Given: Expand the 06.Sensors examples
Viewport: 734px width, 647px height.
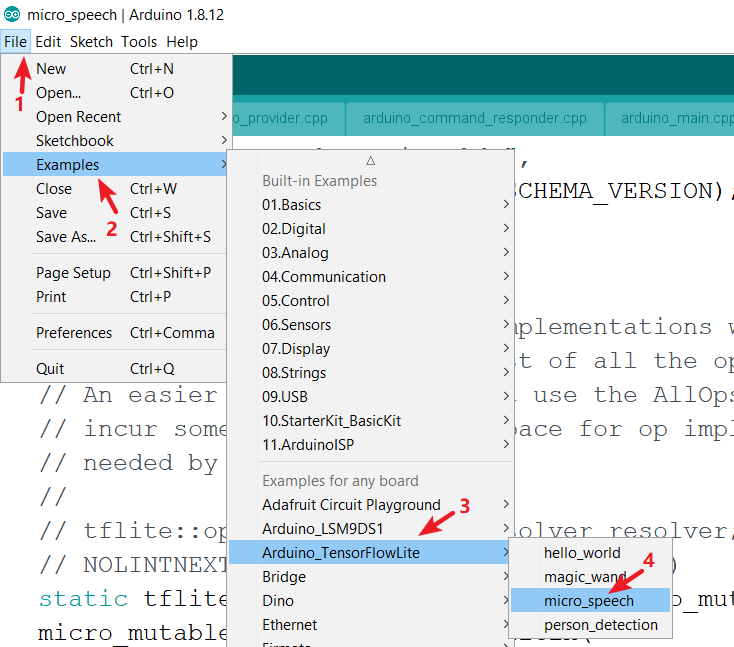Looking at the screenshot, I should pyautogui.click(x=371, y=324).
